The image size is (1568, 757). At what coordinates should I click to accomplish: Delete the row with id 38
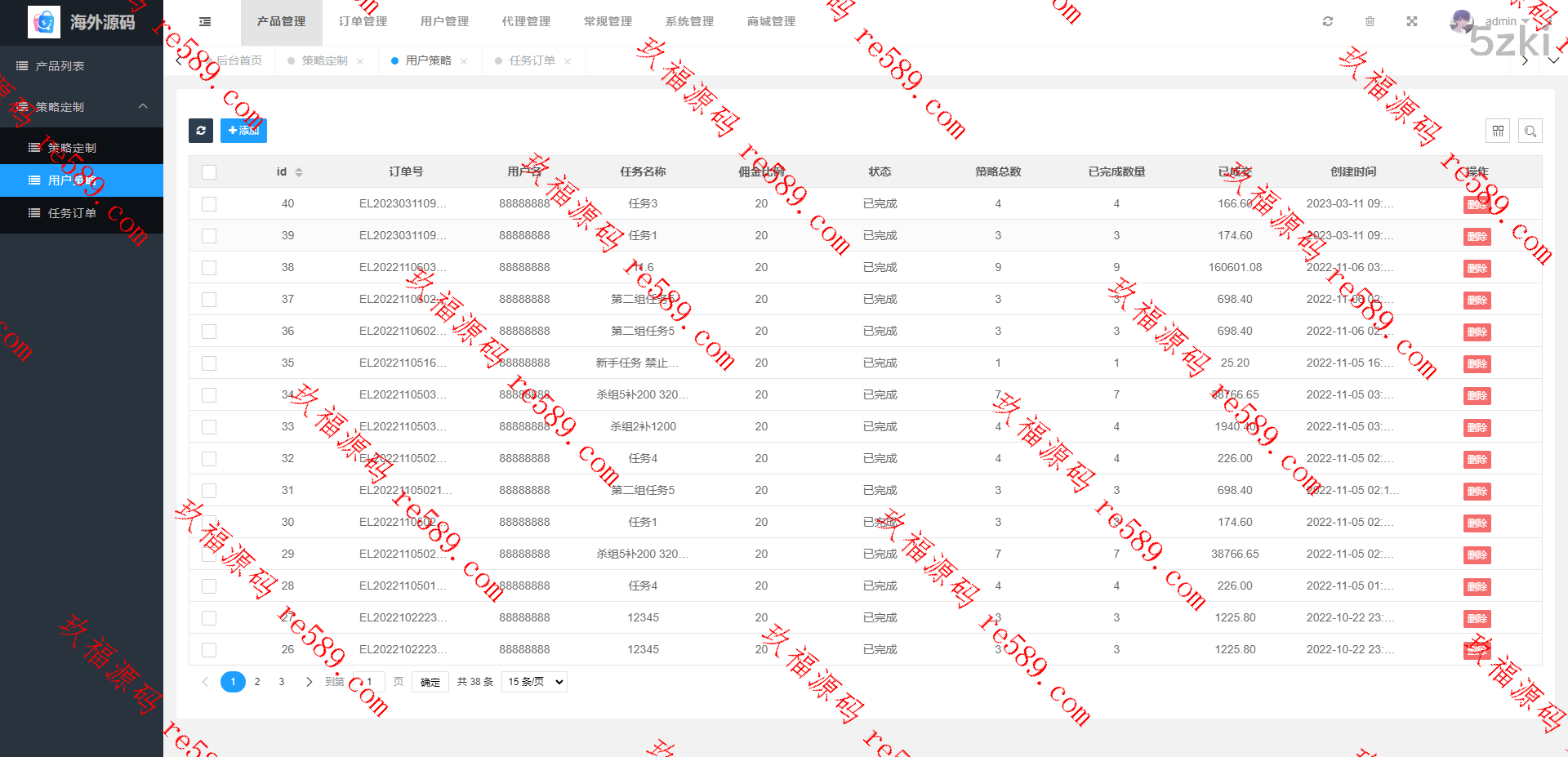tap(1477, 269)
